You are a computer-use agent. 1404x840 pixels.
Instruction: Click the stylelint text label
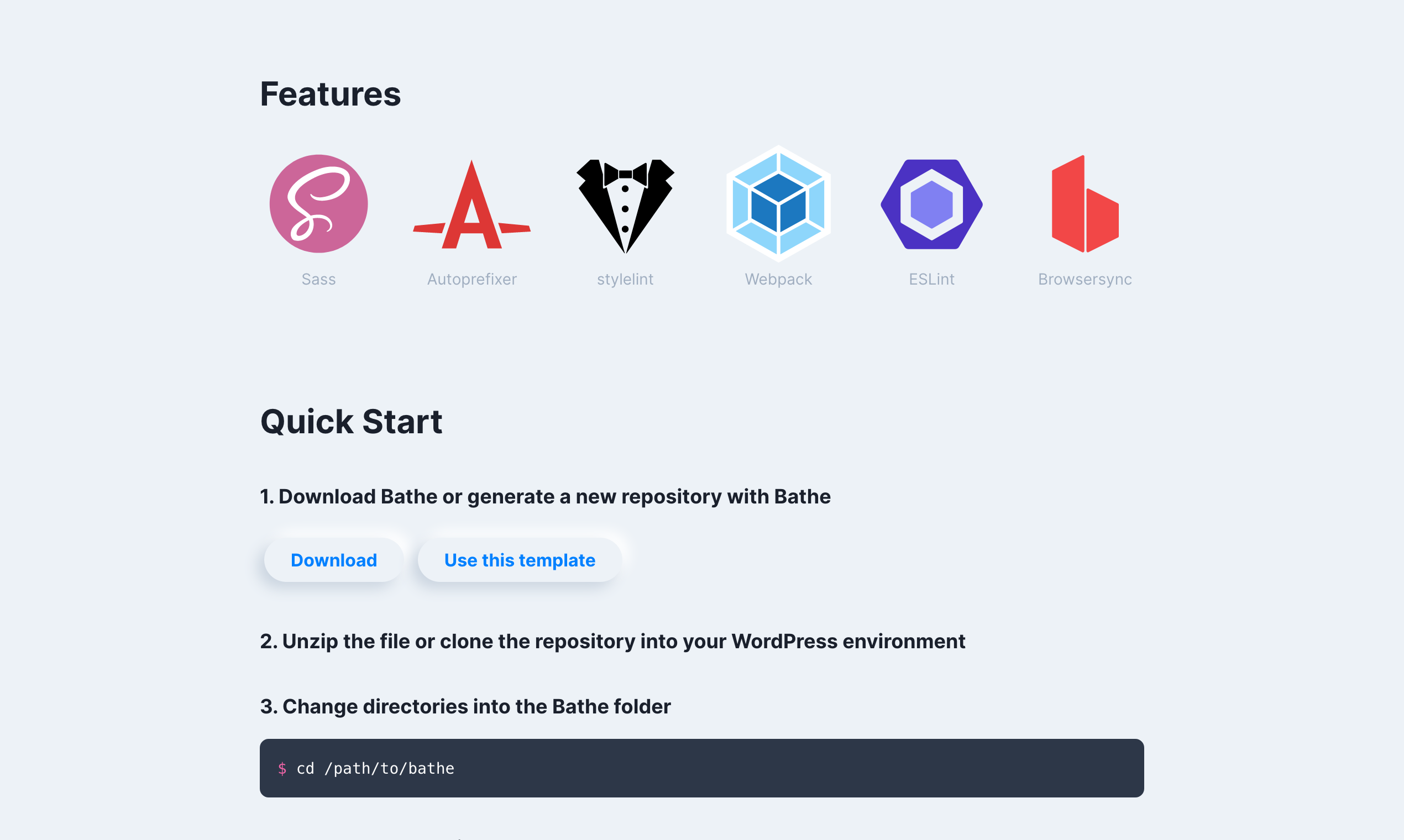(x=625, y=279)
